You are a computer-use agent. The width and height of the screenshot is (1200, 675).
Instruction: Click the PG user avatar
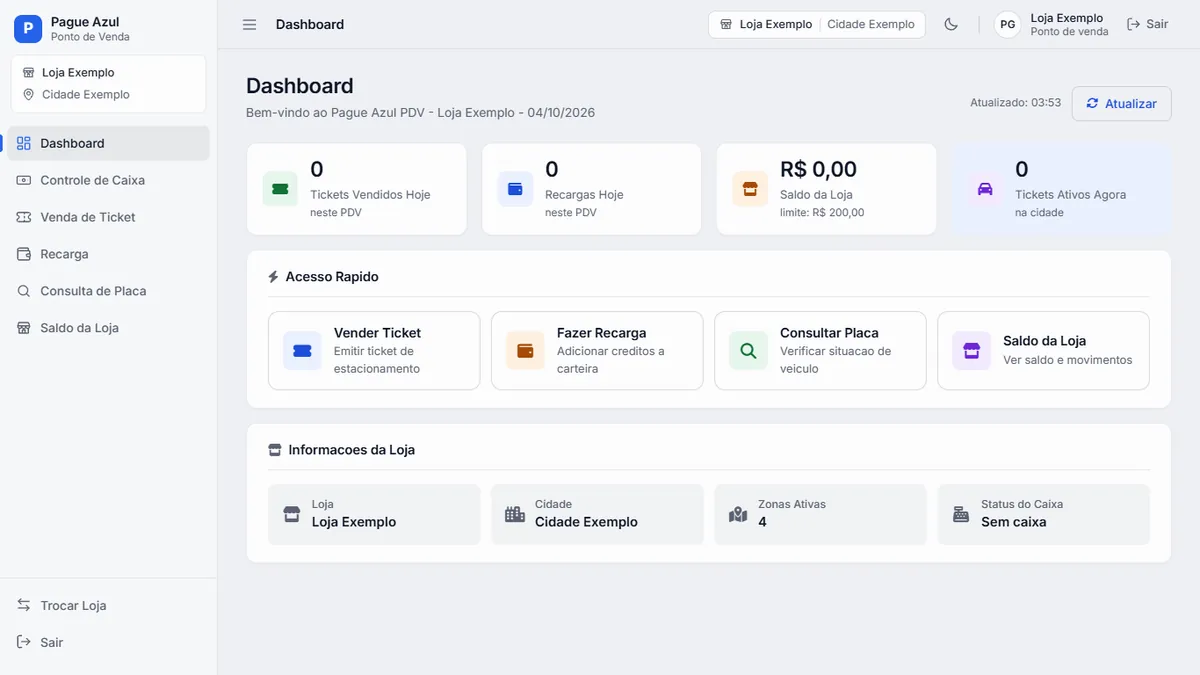pyautogui.click(x=1008, y=24)
